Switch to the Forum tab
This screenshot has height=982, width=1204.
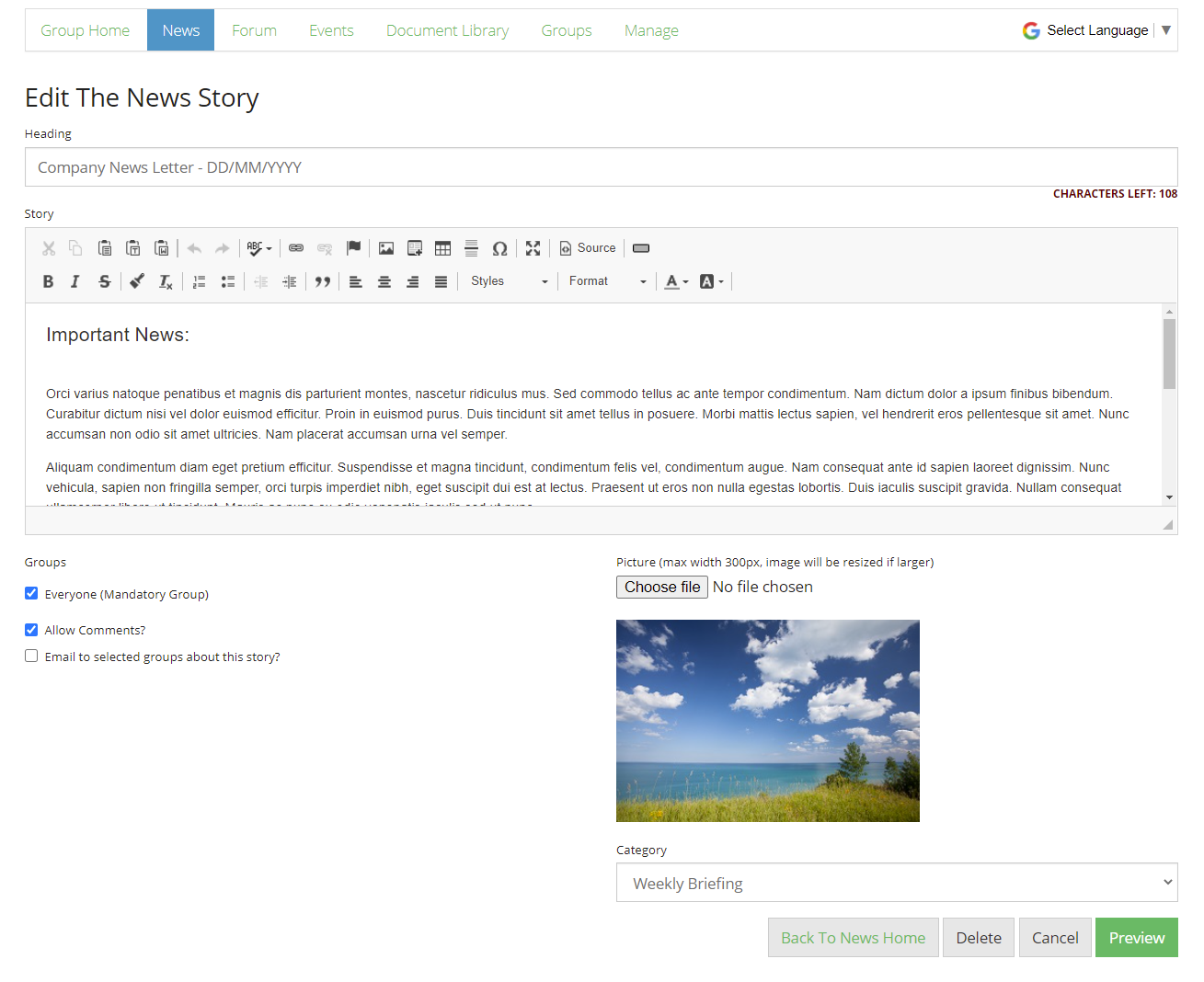click(x=254, y=29)
